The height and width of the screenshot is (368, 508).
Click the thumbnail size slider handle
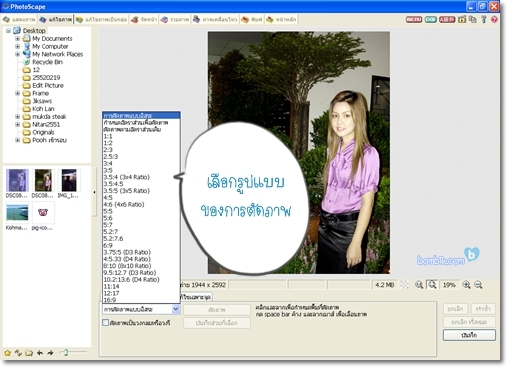point(66,352)
